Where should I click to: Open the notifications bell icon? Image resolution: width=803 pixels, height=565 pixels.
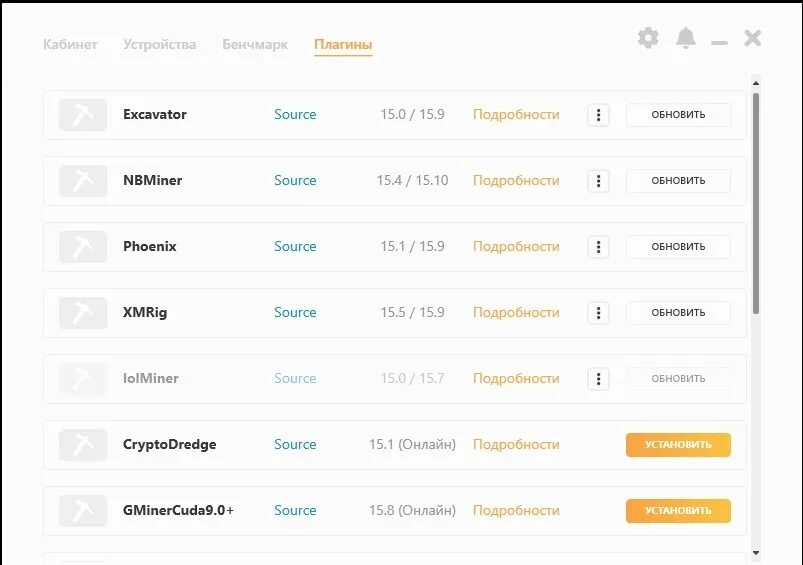[685, 38]
